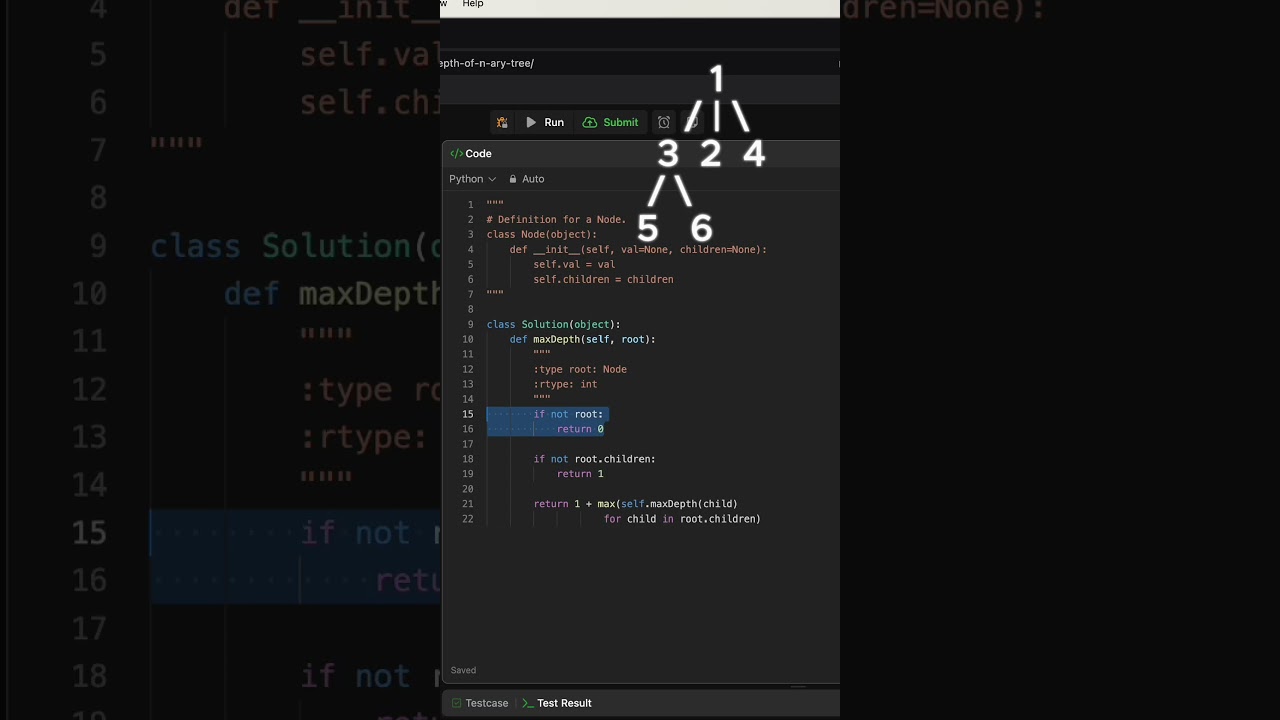Start the alarm clock timer
Image resolution: width=1280 pixels, height=720 pixels.
(x=663, y=123)
